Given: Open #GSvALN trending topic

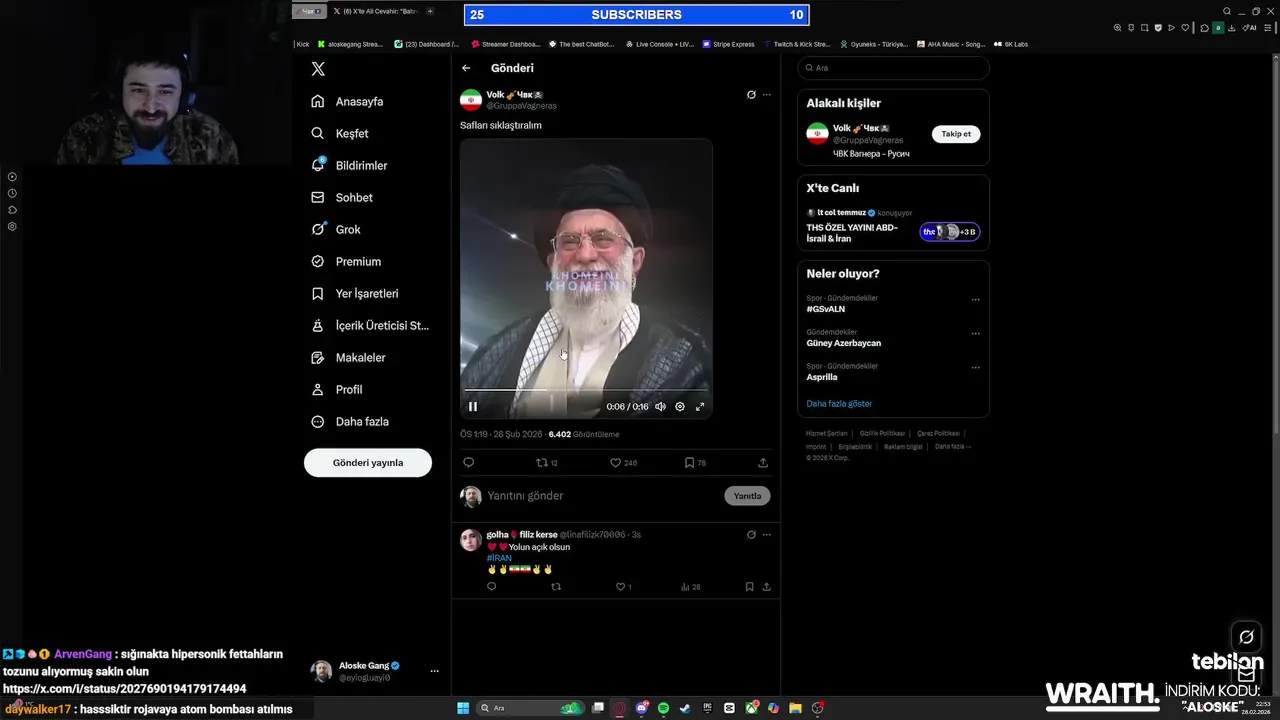Looking at the screenshot, I should 826,309.
